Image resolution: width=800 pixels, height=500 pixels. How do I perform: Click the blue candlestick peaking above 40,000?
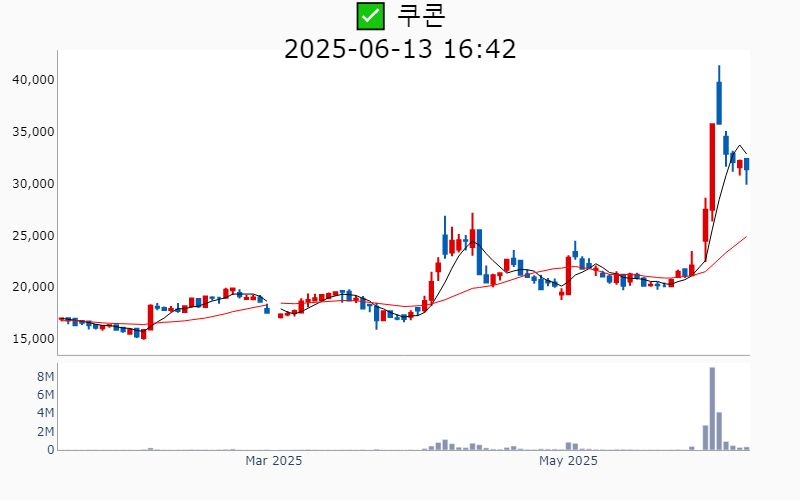point(719,95)
